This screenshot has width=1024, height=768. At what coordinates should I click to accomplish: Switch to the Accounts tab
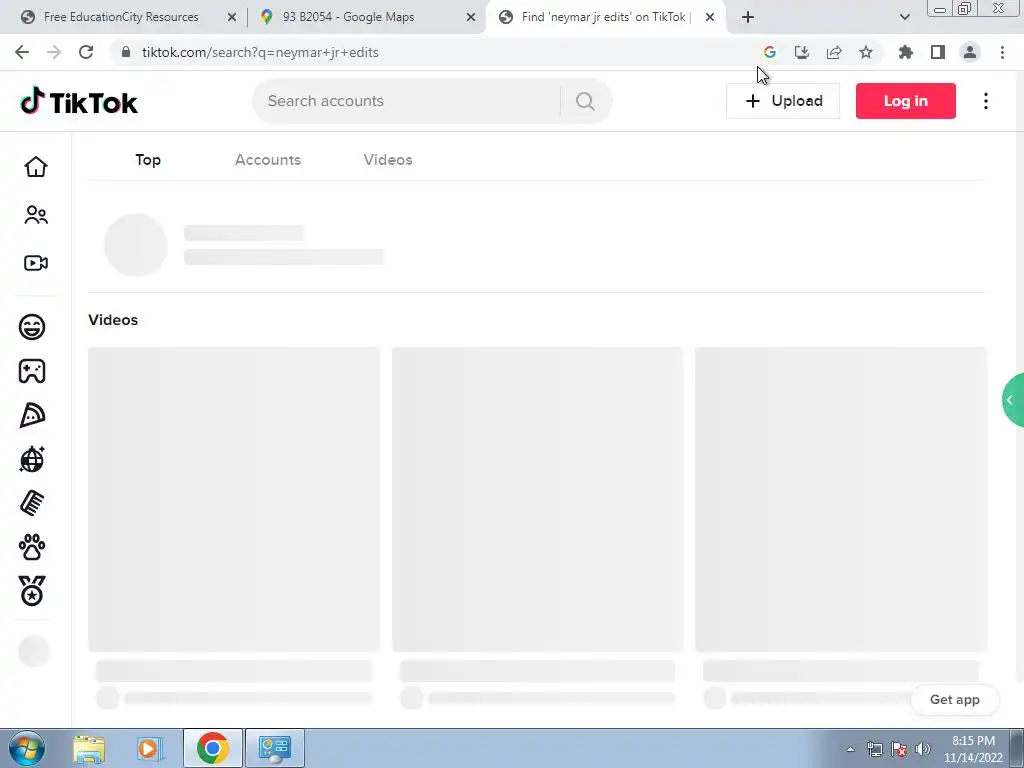click(268, 160)
